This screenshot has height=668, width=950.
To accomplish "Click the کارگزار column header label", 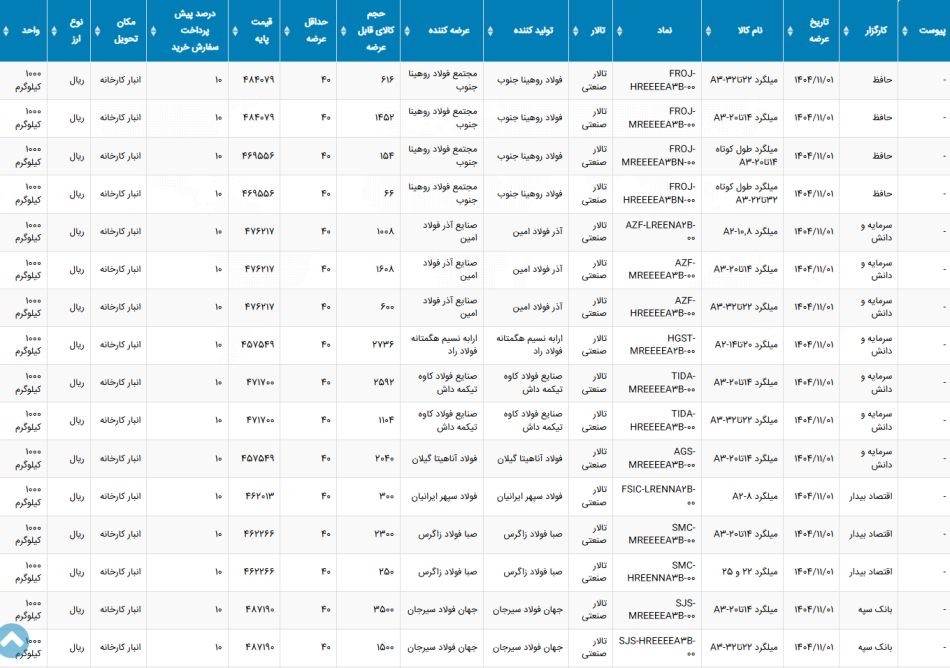I will click(x=876, y=30).
